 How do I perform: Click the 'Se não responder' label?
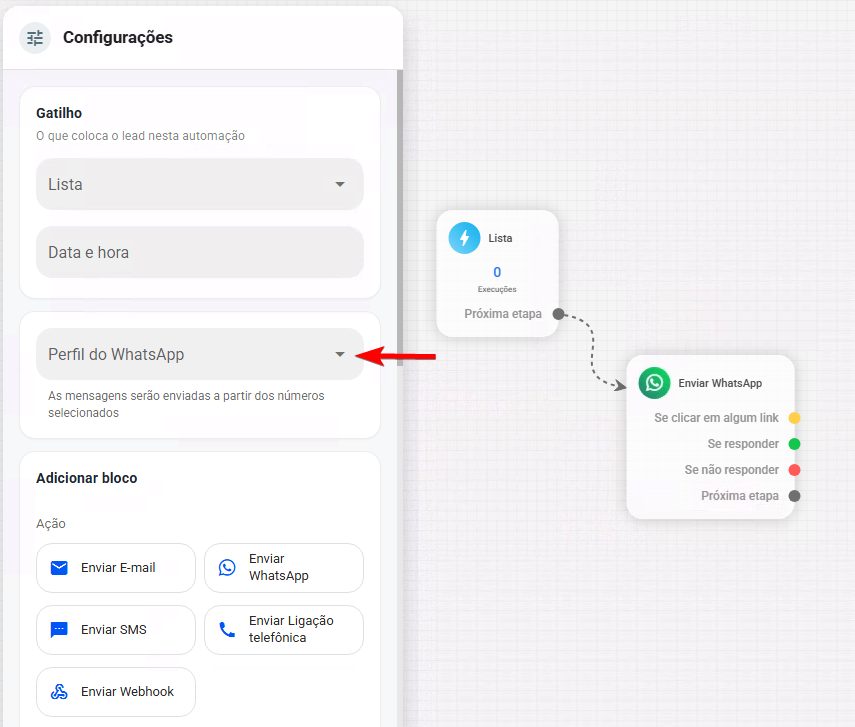click(731, 470)
